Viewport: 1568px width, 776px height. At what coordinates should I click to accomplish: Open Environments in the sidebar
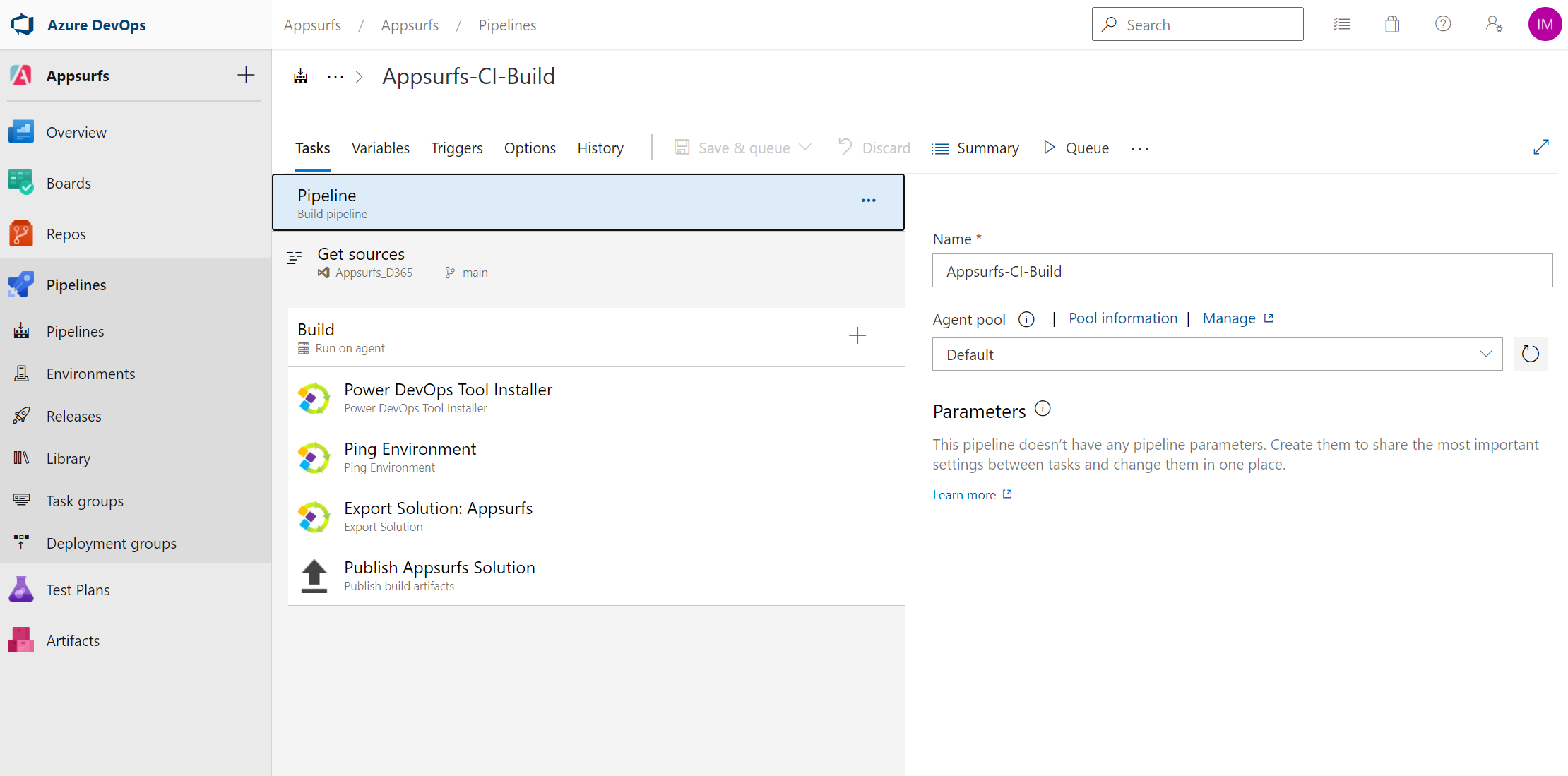tap(136, 374)
